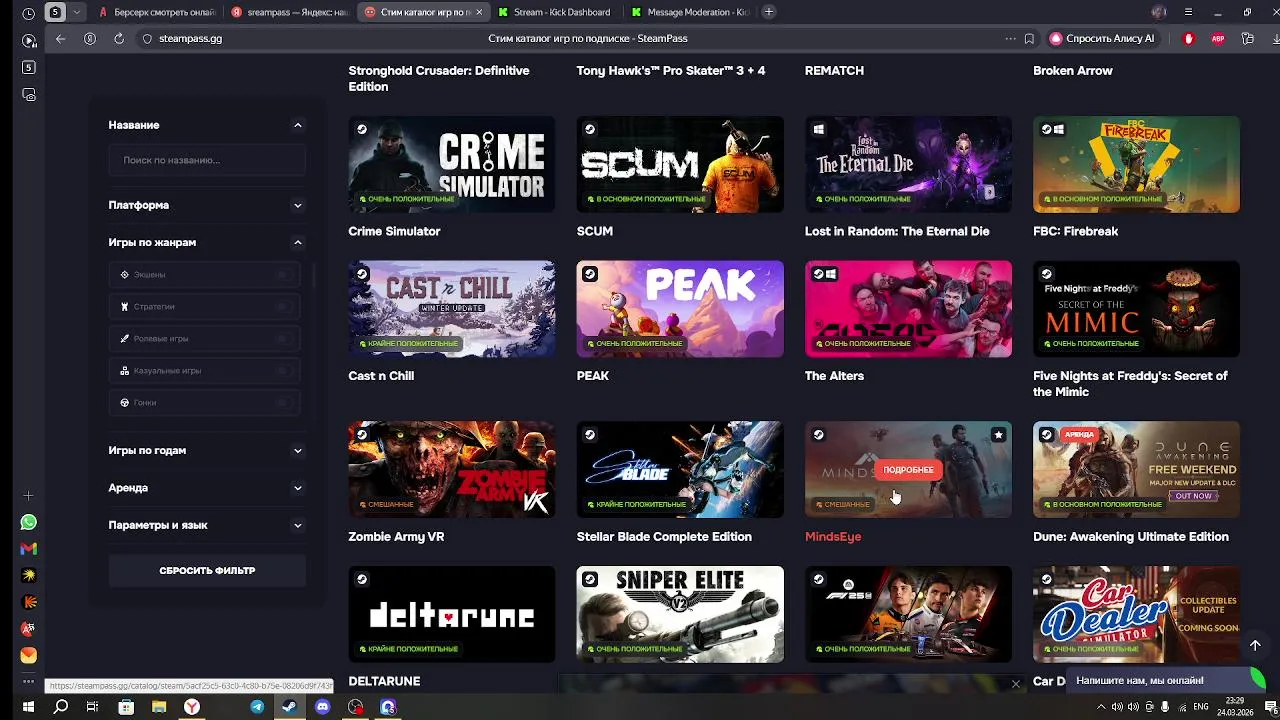Go back with the browser back arrow
Image resolution: width=1280 pixels, height=720 pixels.
[61, 38]
